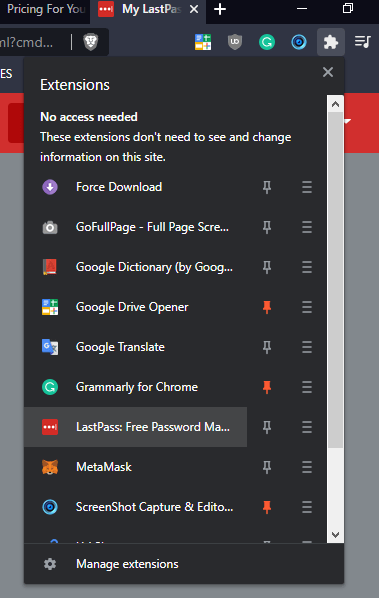The height and width of the screenshot is (598, 379).
Task: Open more actions menu for Google Dictionary
Action: [307, 267]
